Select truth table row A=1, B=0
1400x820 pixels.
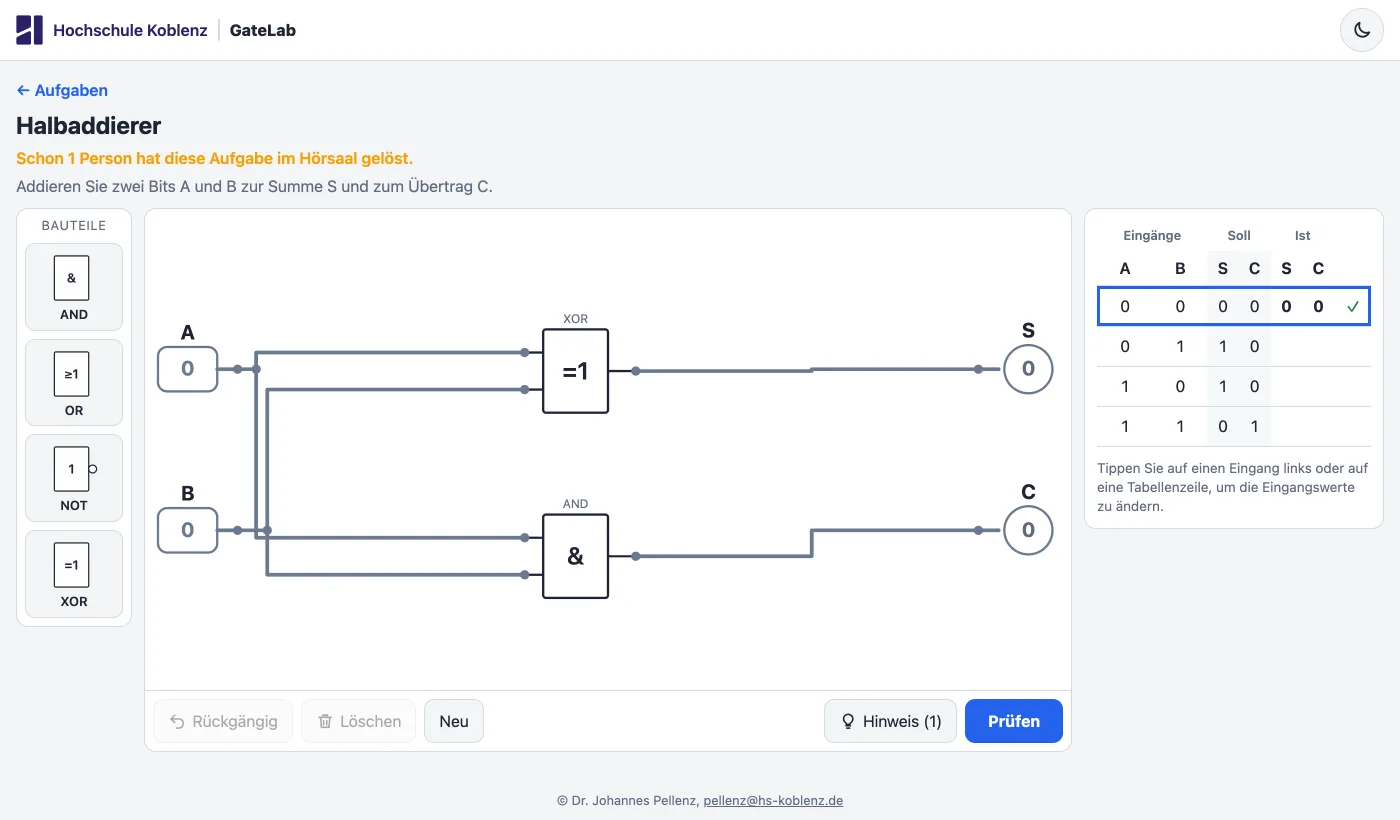(x=1234, y=387)
